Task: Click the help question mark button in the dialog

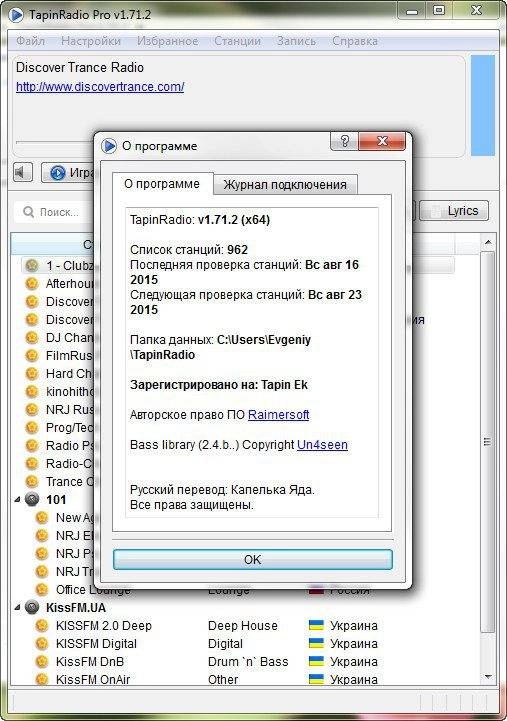Action: 344,141
